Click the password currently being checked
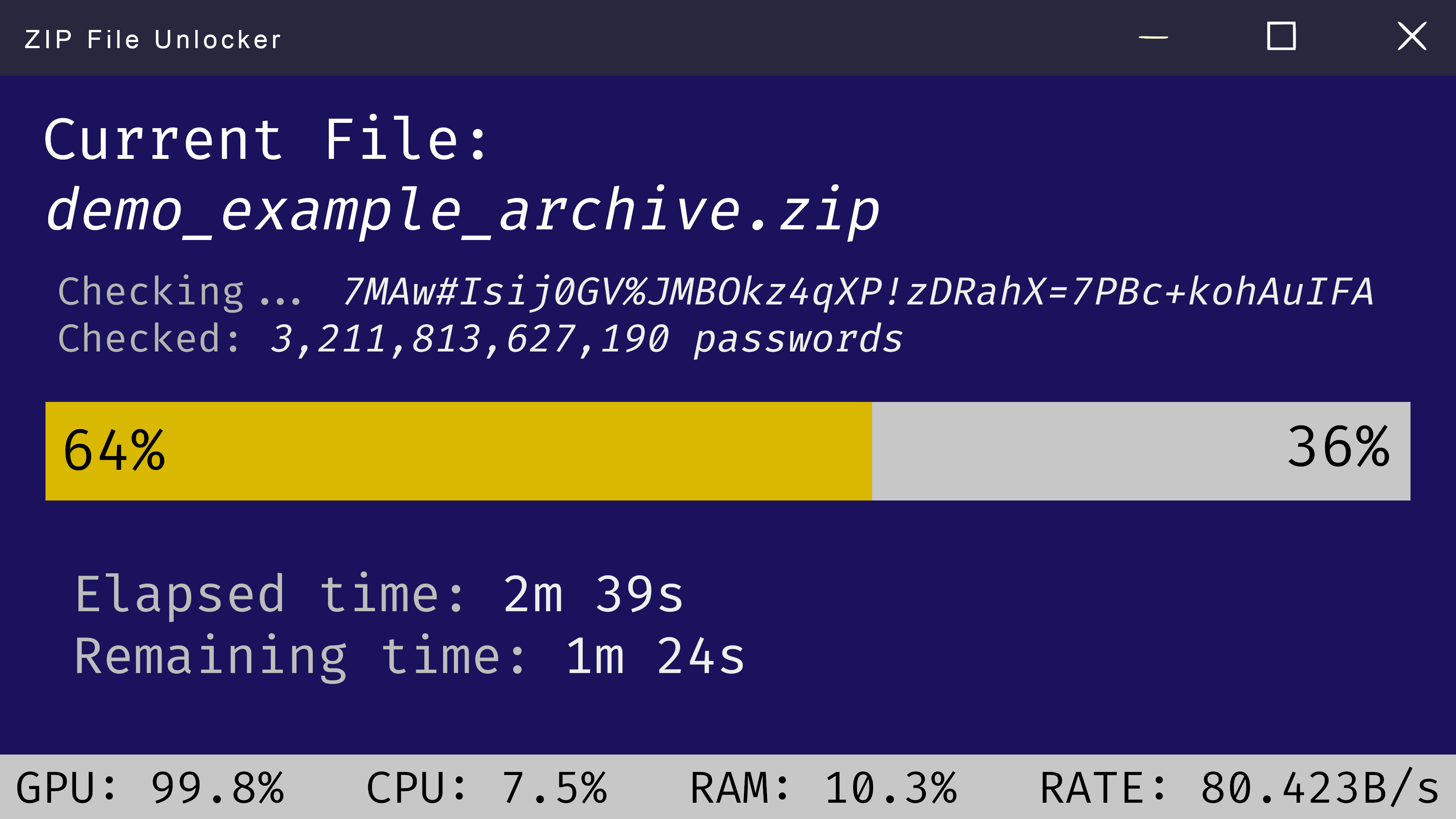1456x819 pixels. pos(857,292)
